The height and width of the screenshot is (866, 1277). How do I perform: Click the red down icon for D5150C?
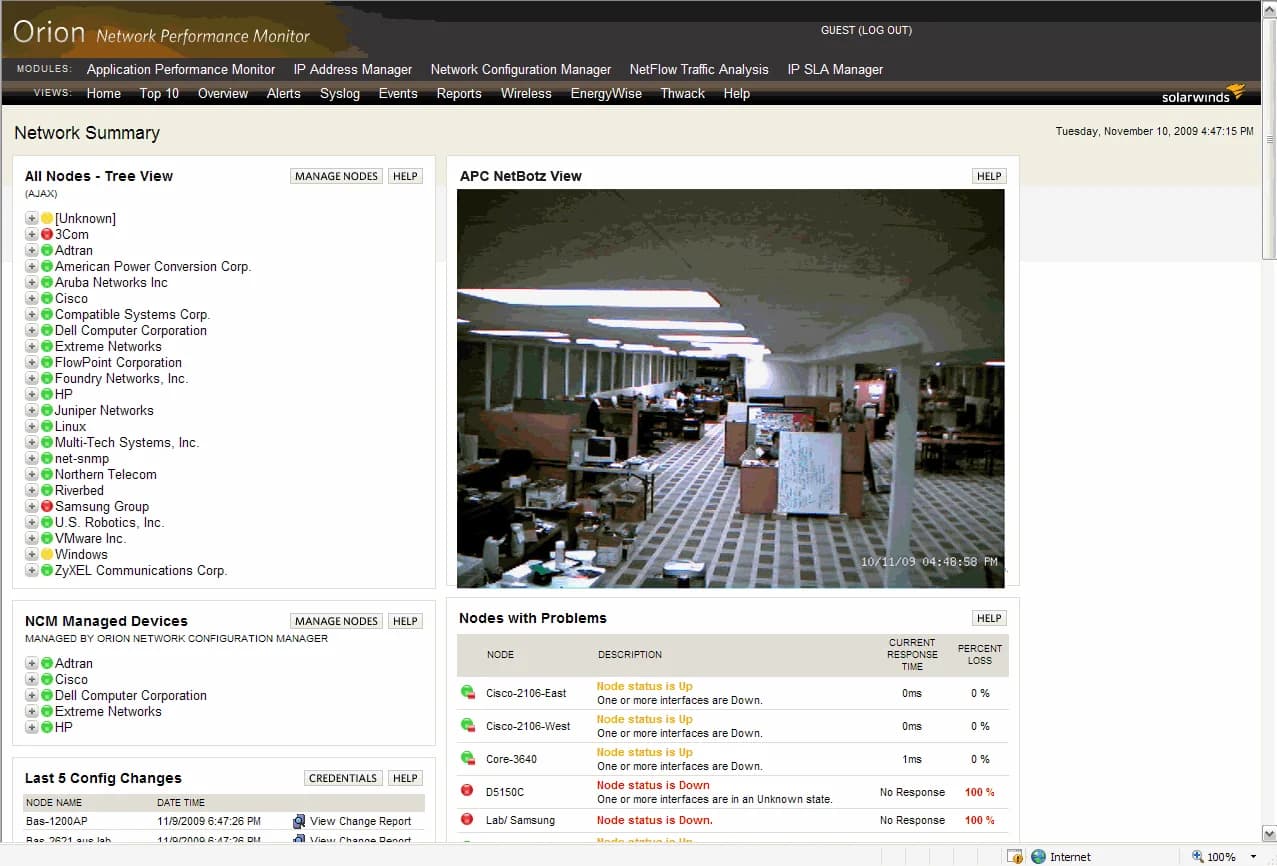(467, 791)
